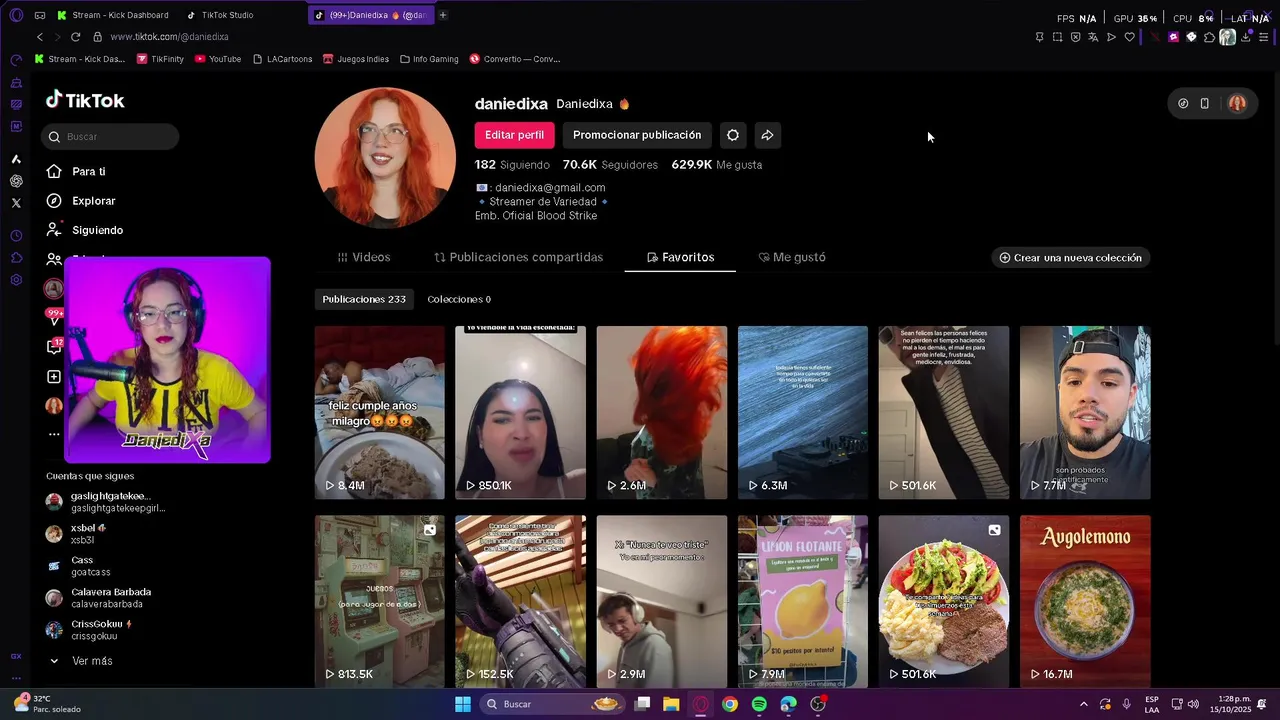Select Publicaciones 233 filter
Image resolution: width=1280 pixels, height=720 pixels.
coord(364,299)
